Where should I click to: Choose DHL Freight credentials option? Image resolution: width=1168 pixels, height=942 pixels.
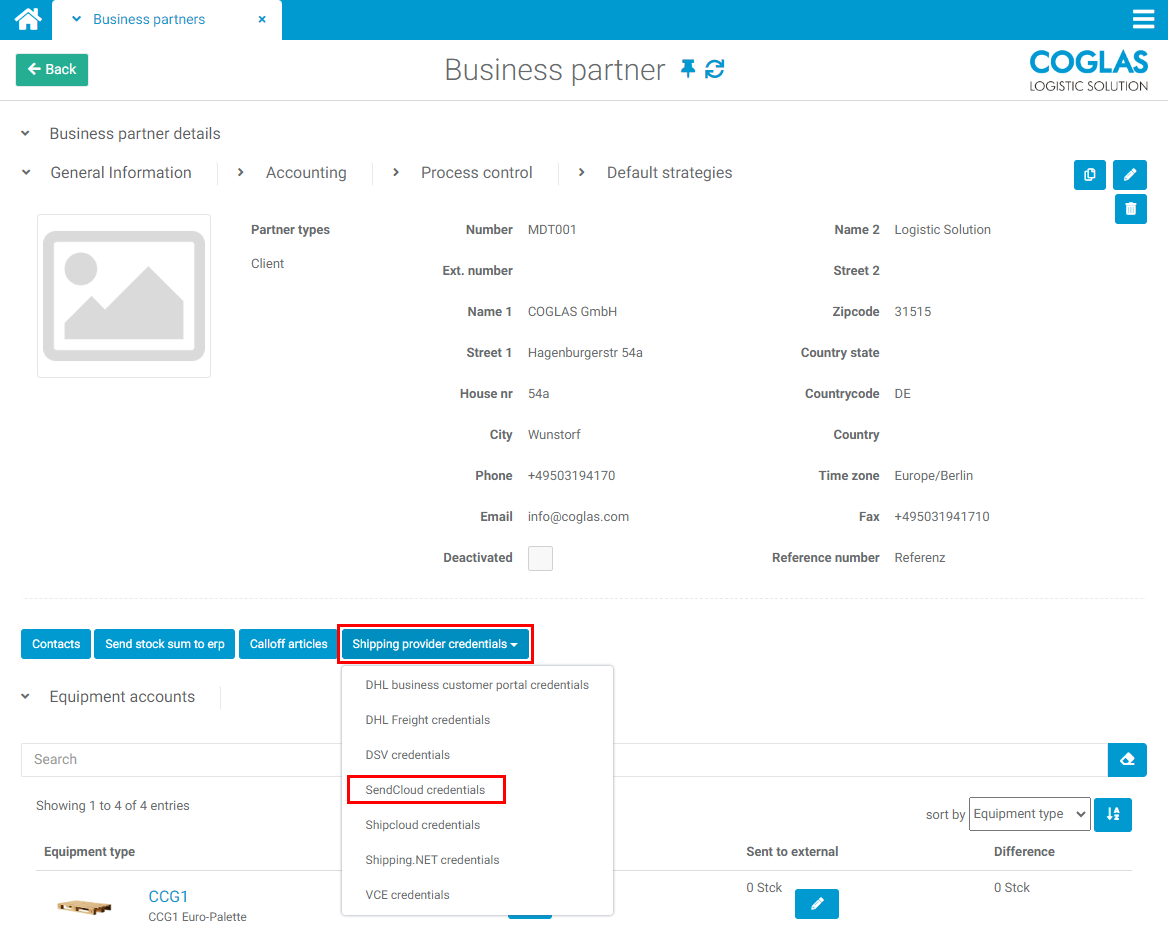coord(427,720)
